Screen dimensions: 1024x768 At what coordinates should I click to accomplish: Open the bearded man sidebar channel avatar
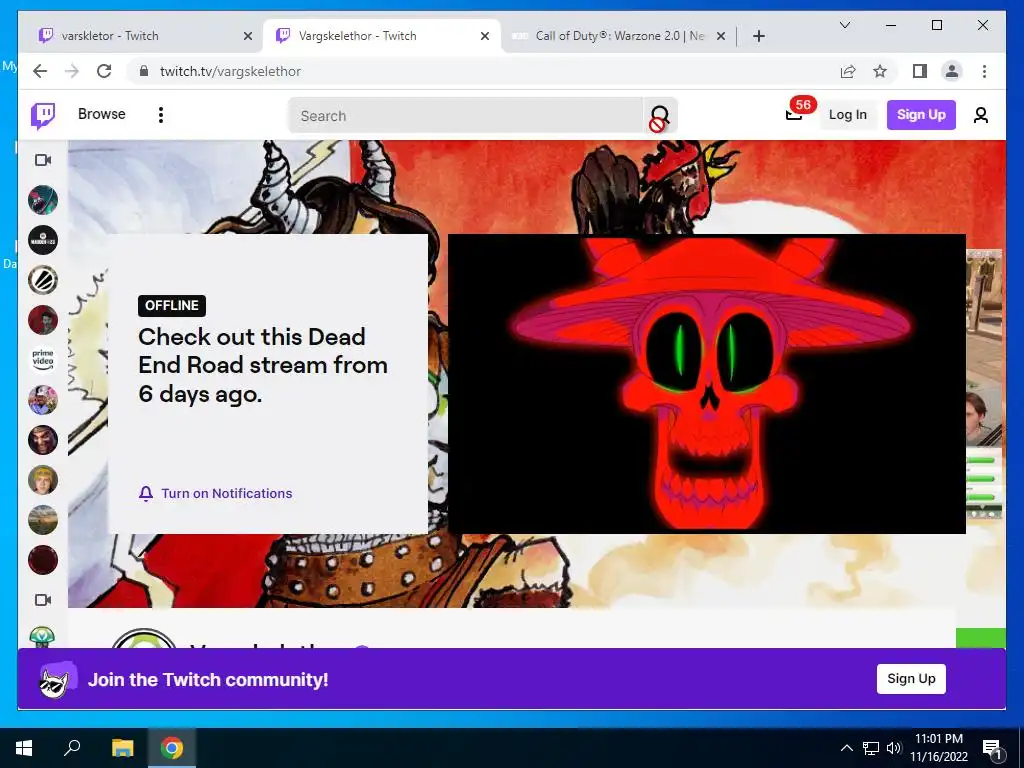pyautogui.click(x=43, y=320)
